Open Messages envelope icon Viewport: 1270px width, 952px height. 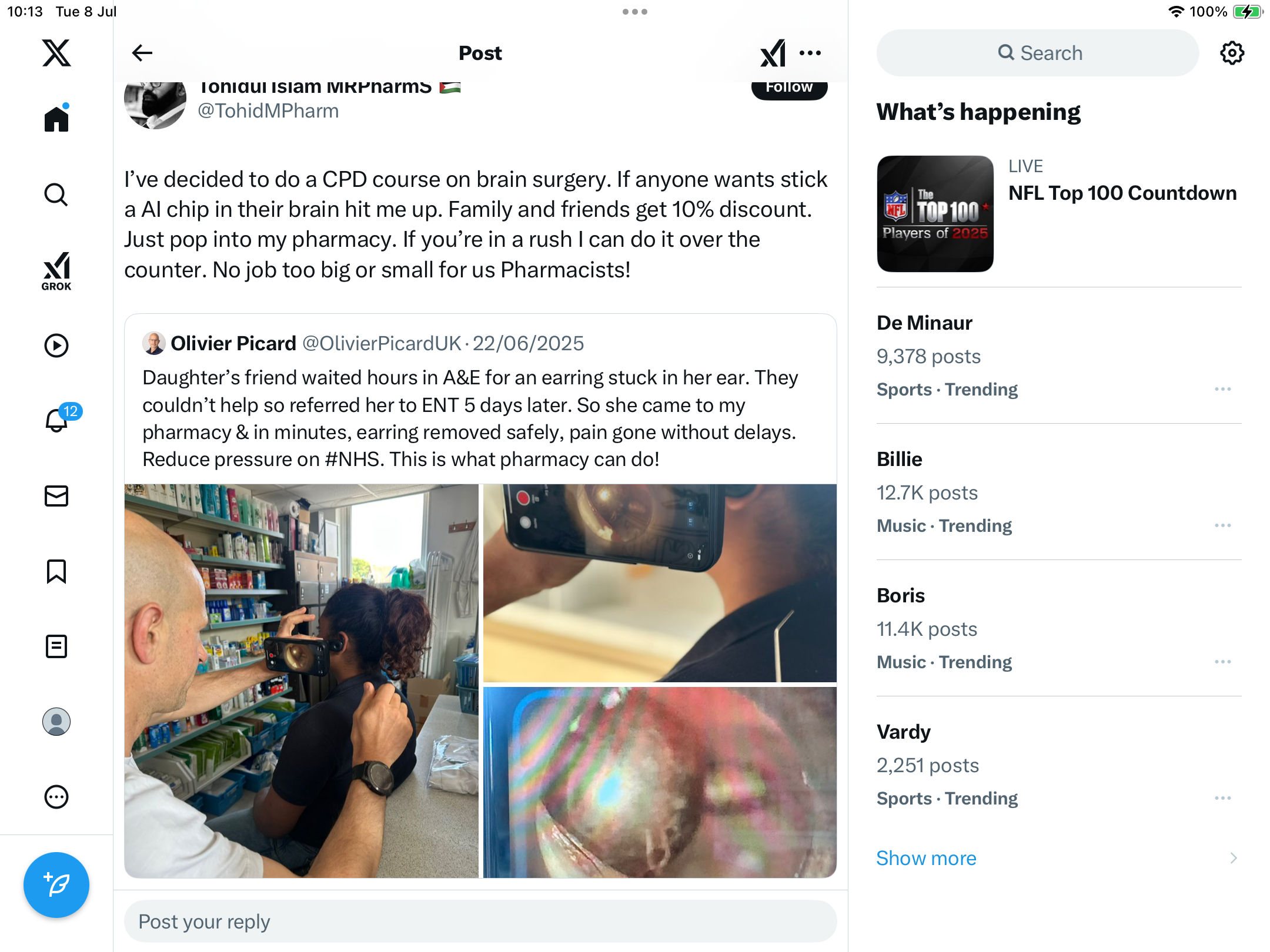56,496
